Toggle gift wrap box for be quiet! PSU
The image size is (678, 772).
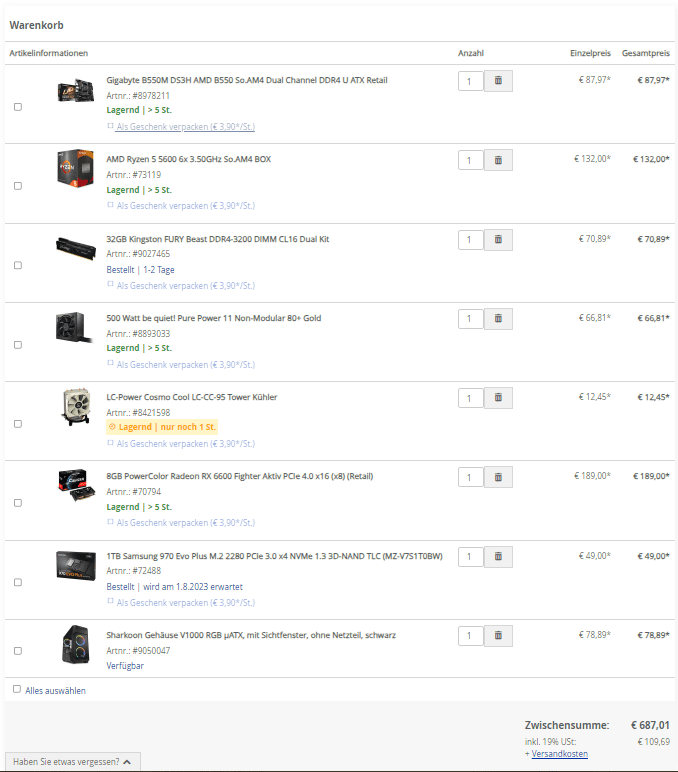pos(110,363)
